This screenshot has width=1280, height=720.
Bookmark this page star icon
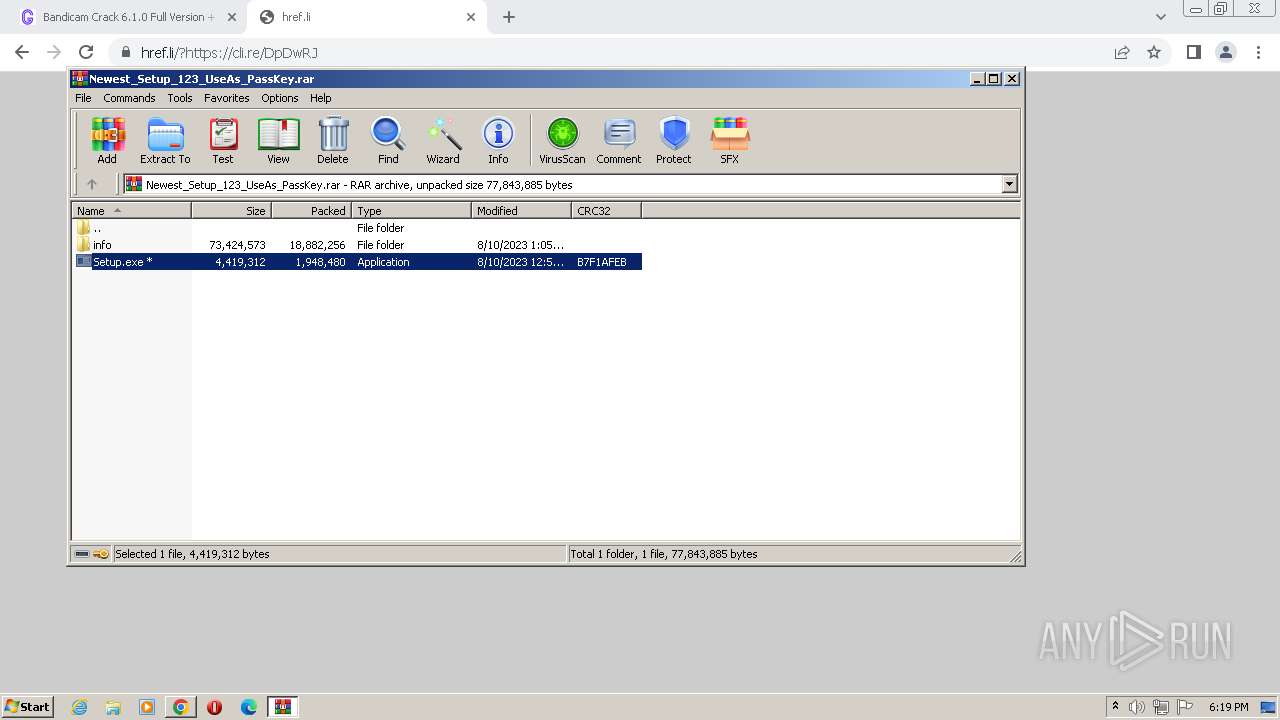pos(1154,52)
